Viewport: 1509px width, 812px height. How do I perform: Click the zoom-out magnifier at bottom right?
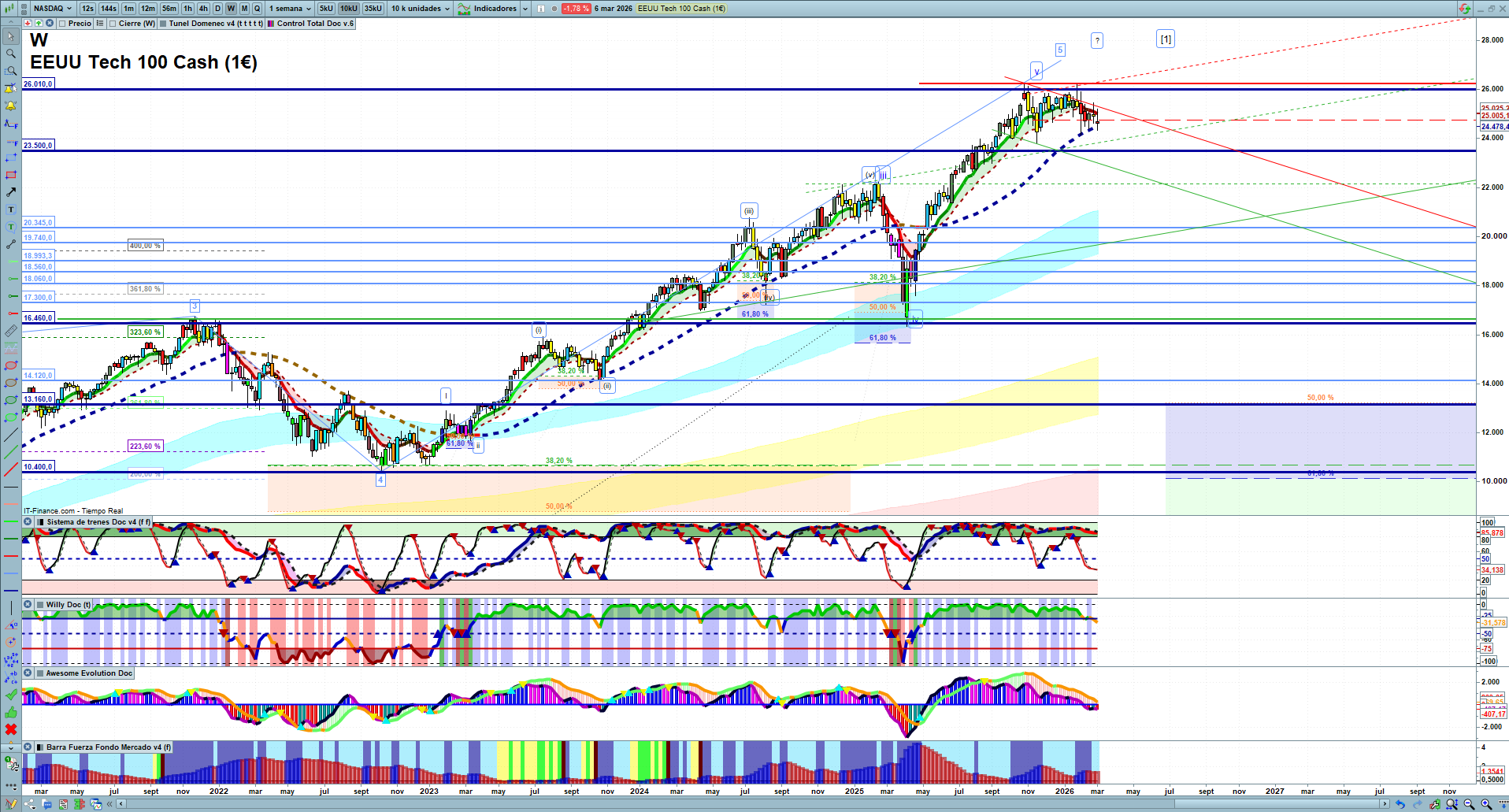coord(1469,804)
